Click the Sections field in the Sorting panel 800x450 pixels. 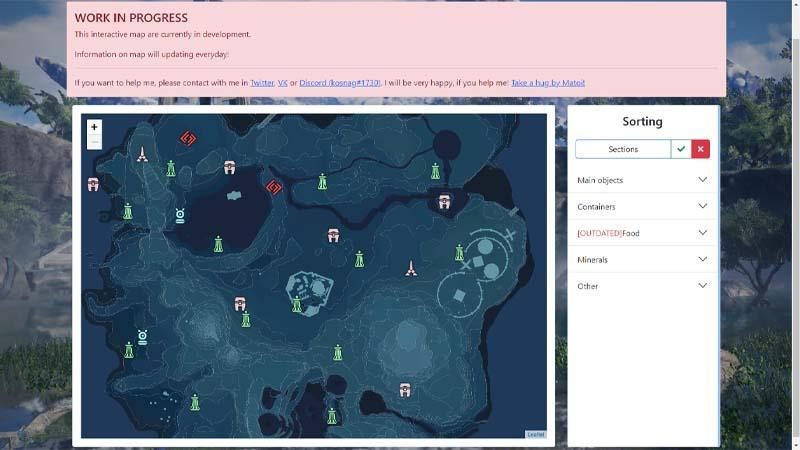(x=623, y=149)
